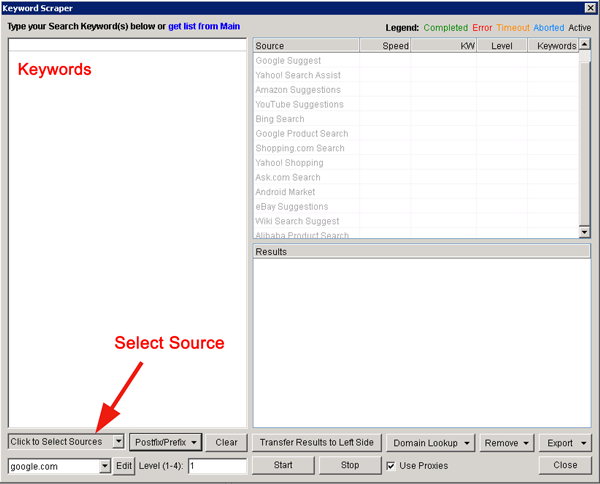Screen dimensions: 600x484
Task: Select the Shopping.com Search row
Action: pos(416,148)
